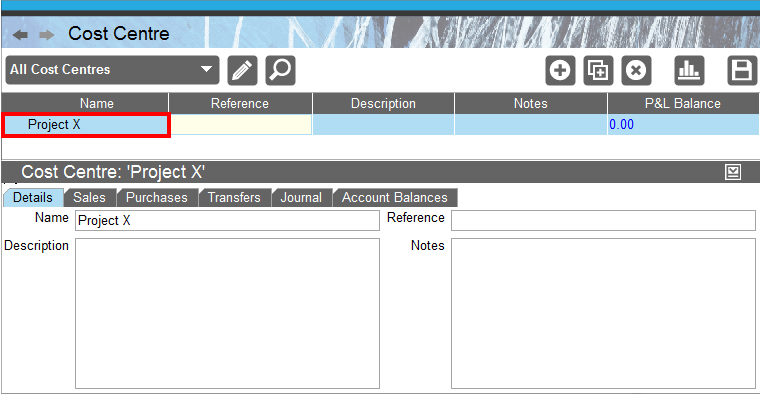
Task: Go forward with the right arrow
Action: tap(47, 35)
